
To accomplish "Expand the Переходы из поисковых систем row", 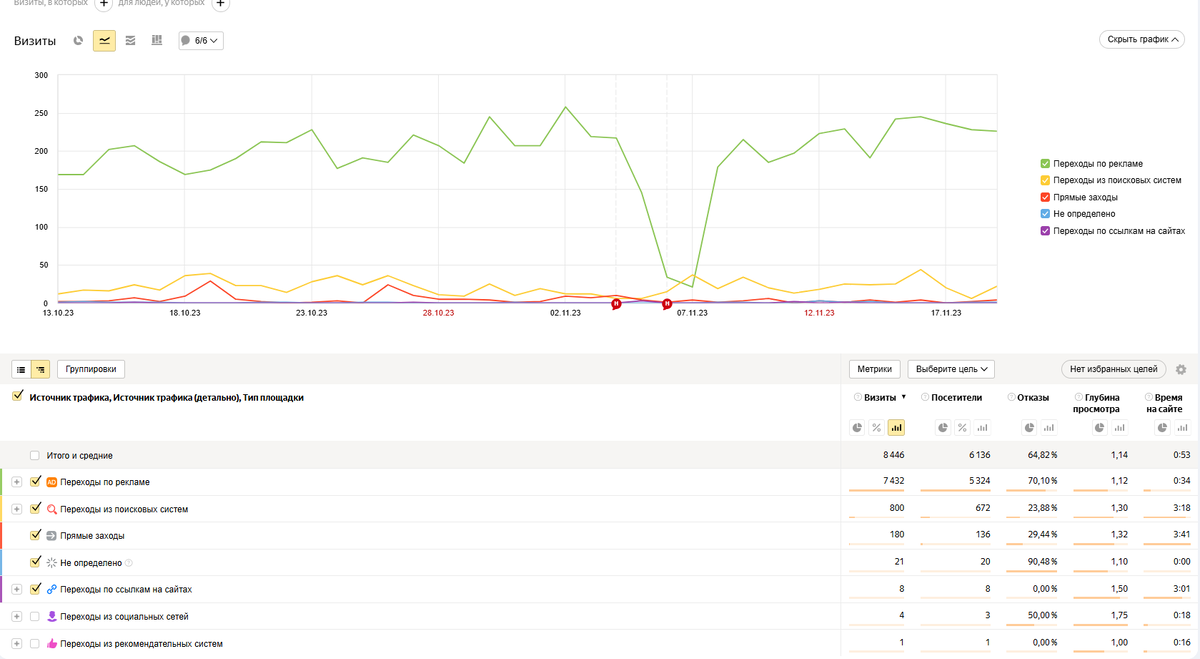I will click(x=16, y=509).
